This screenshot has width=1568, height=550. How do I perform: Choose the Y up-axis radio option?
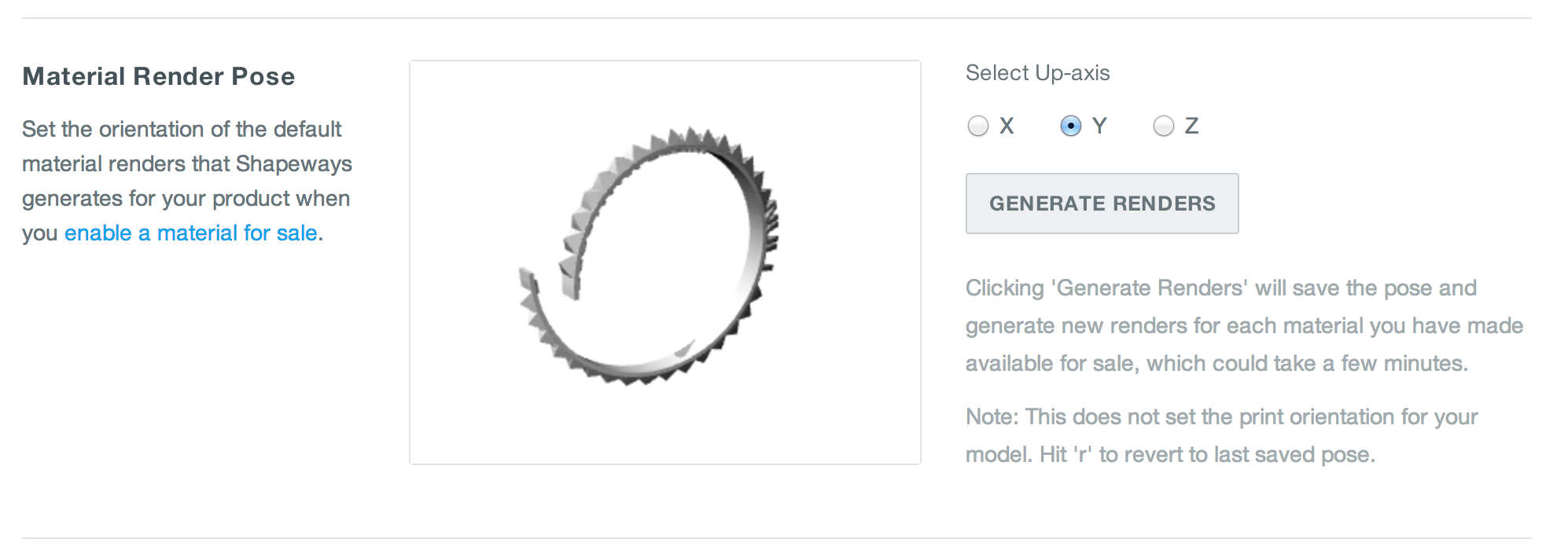[x=1070, y=126]
